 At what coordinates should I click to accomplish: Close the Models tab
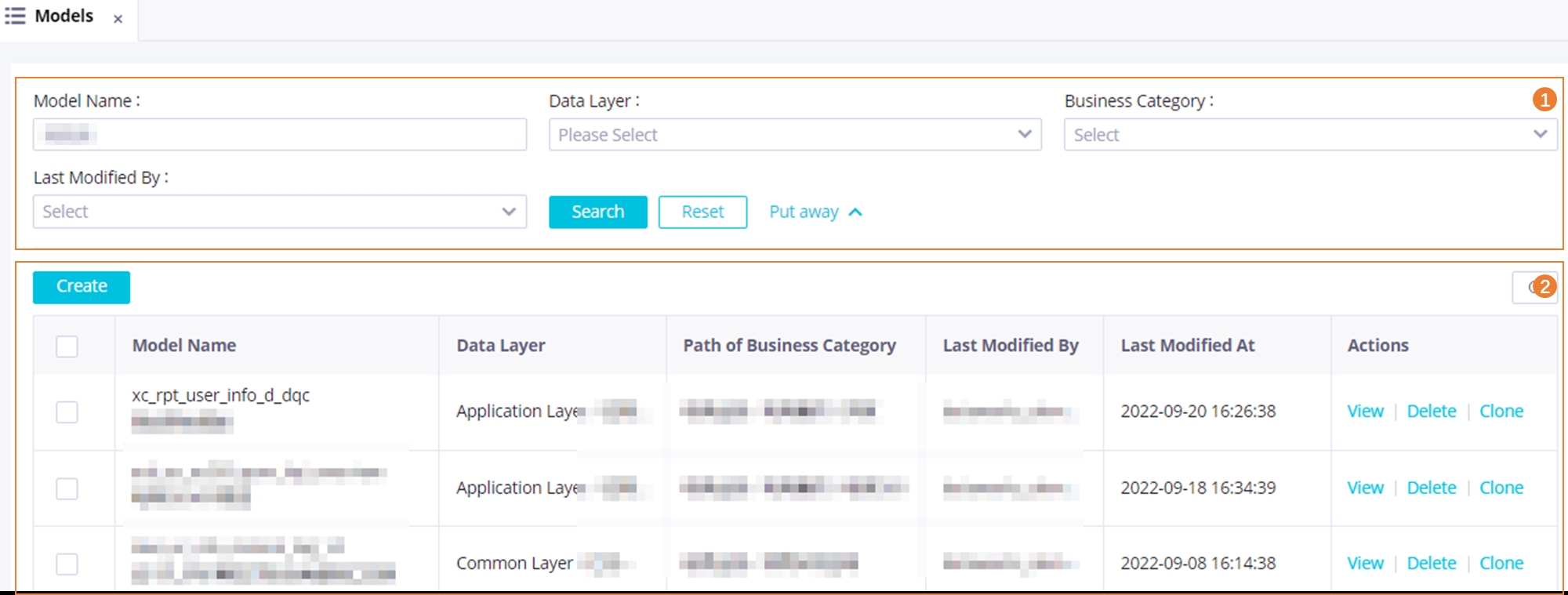click(x=118, y=19)
